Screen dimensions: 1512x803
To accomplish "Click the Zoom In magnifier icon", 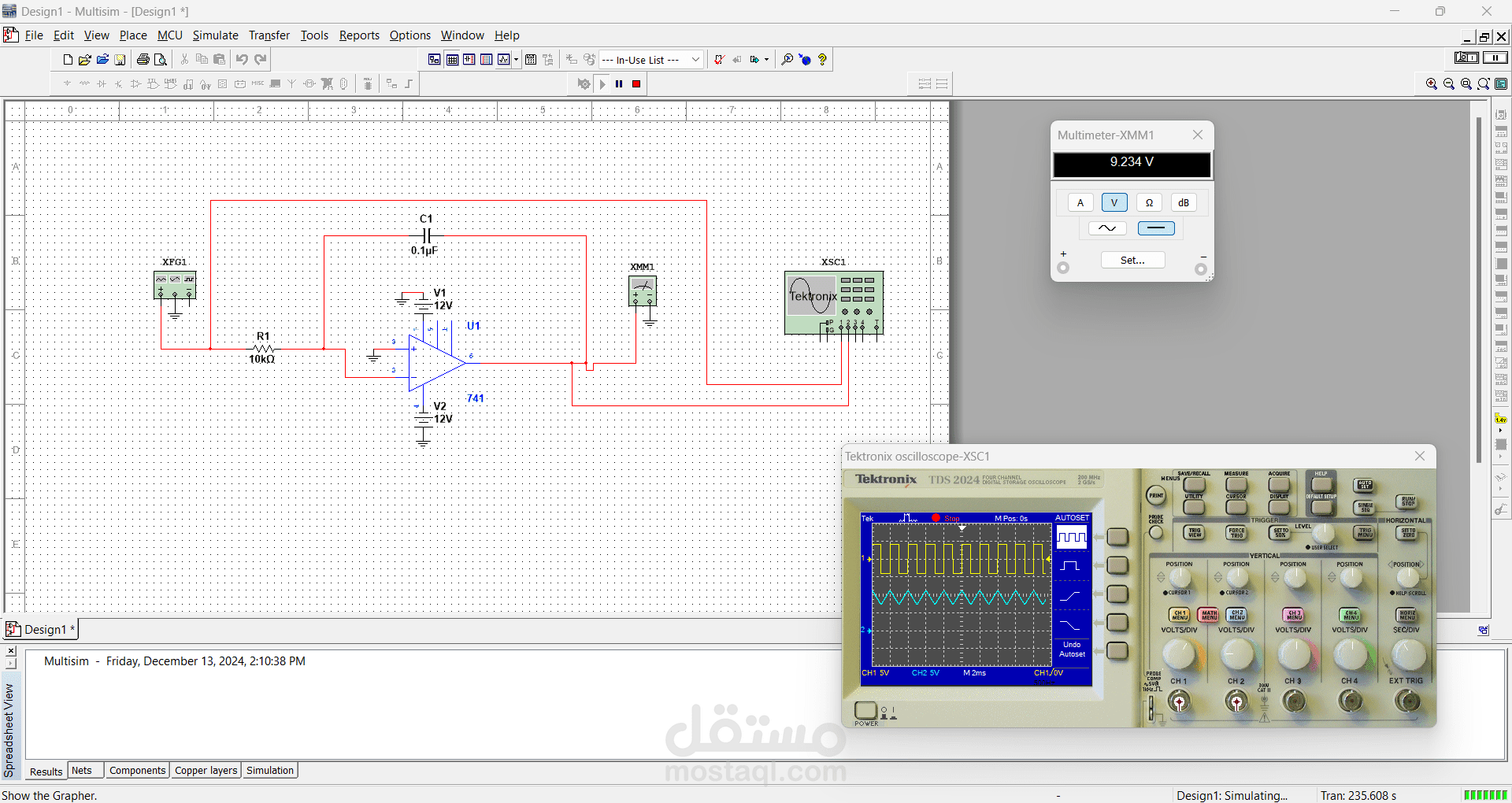I will click(1432, 84).
